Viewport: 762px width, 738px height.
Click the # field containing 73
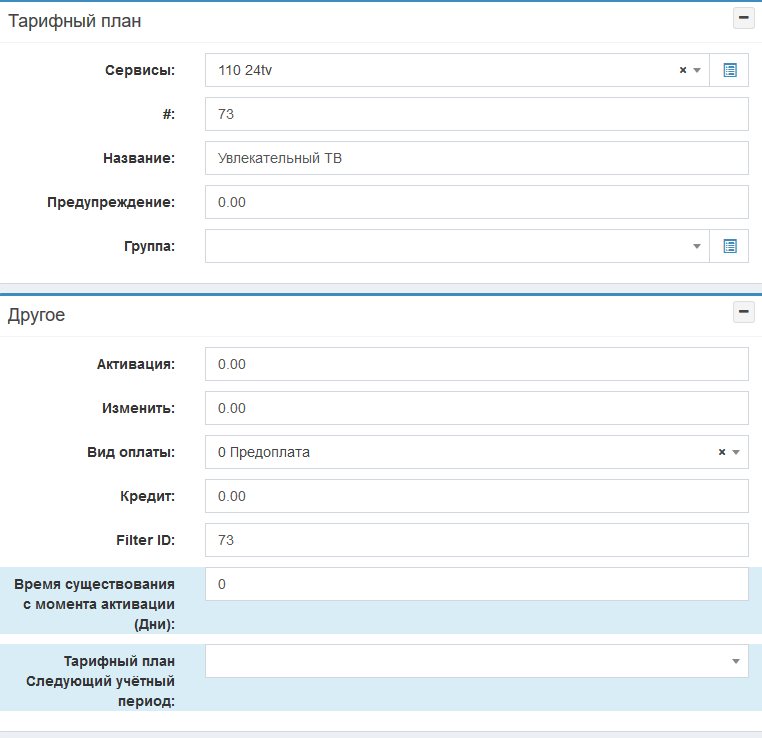[x=476, y=114]
